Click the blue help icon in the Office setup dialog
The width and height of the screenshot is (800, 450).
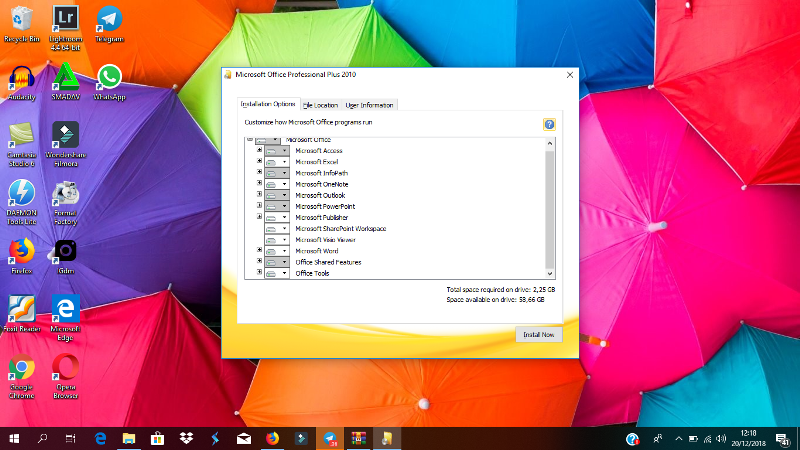(x=549, y=124)
